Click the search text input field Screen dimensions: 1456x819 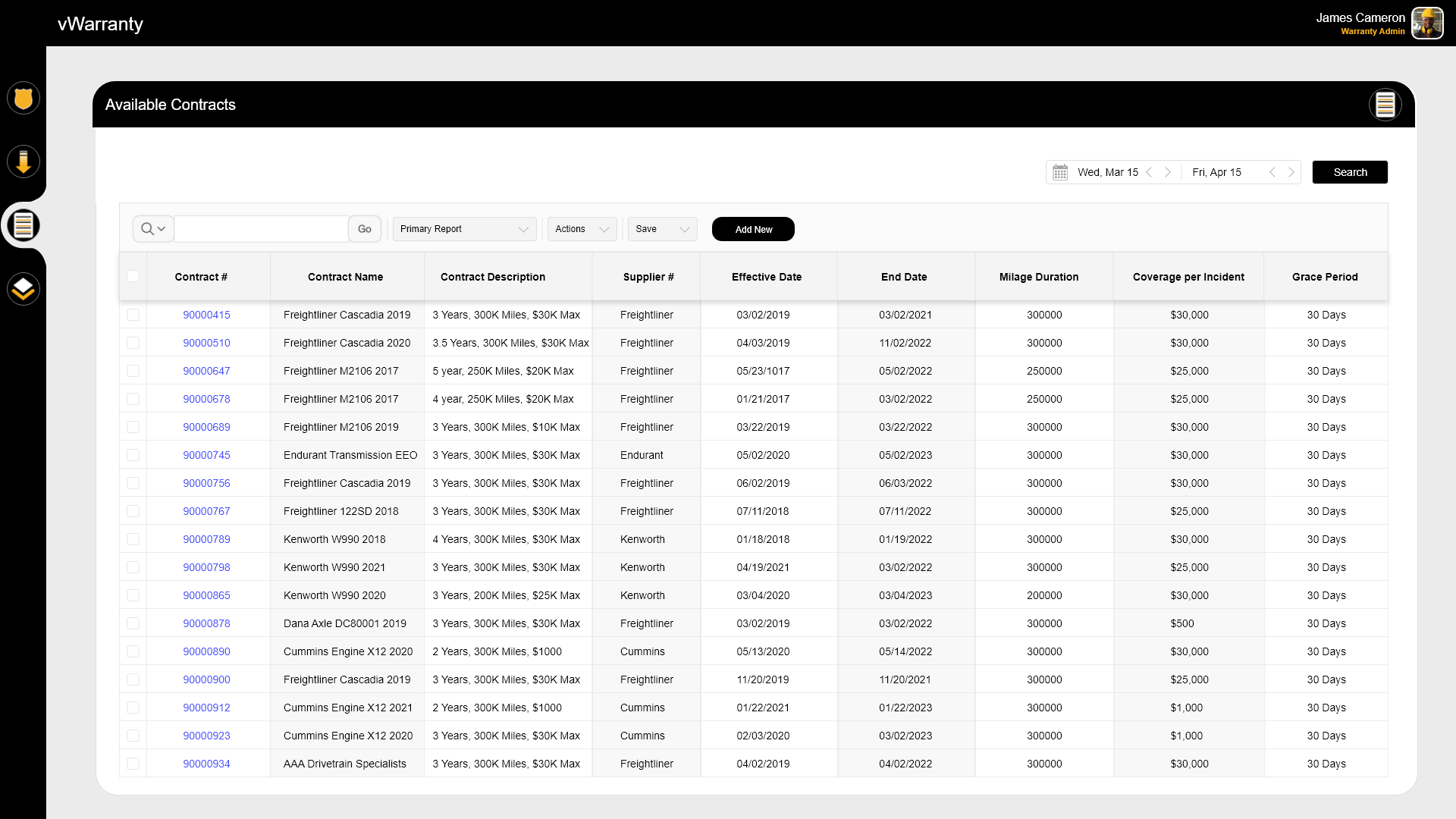tap(261, 229)
